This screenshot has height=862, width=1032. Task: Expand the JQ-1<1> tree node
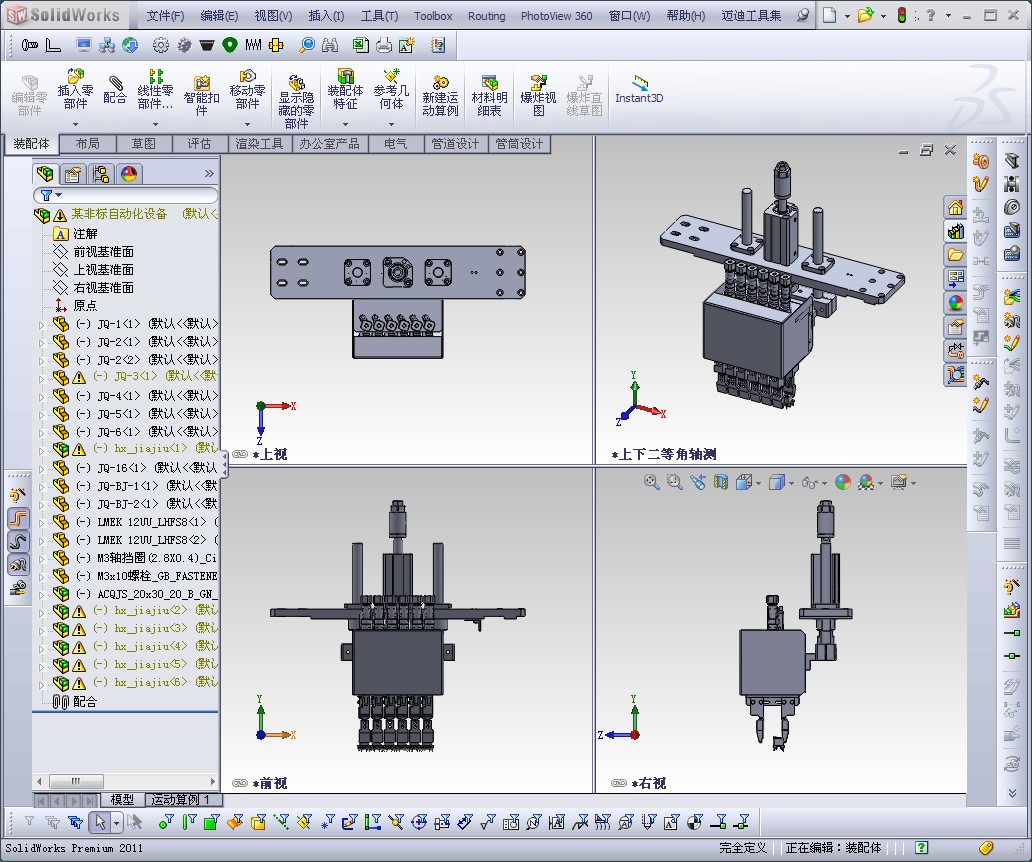pyautogui.click(x=41, y=324)
